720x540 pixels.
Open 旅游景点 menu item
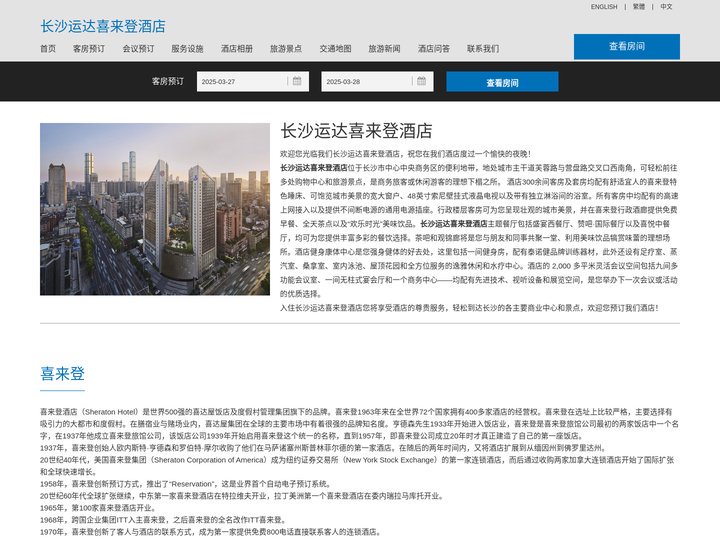click(x=286, y=49)
